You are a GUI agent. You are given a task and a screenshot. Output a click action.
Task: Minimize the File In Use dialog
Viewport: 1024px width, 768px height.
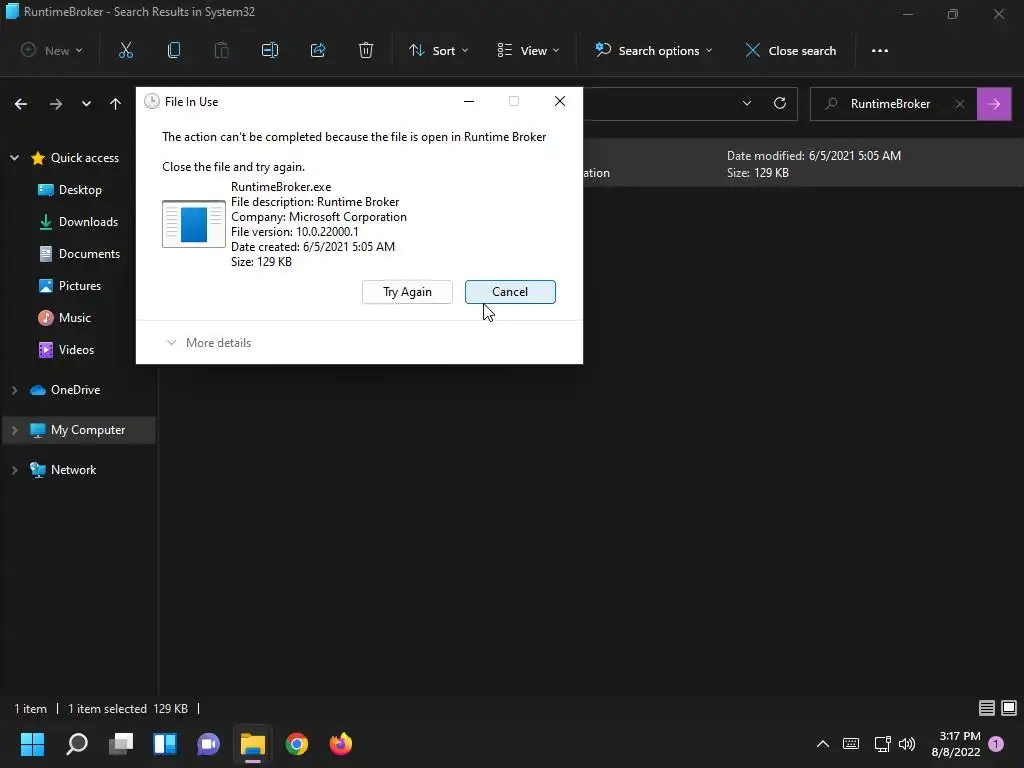[469, 101]
